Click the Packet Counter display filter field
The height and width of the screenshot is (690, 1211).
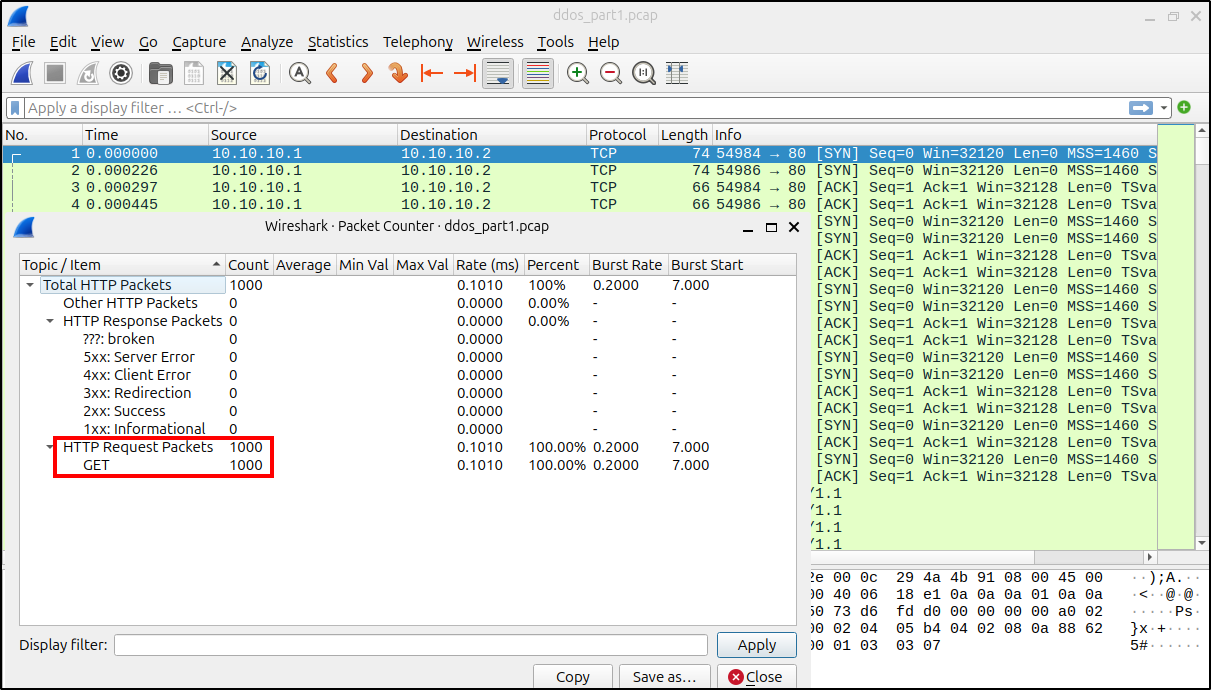tap(410, 645)
